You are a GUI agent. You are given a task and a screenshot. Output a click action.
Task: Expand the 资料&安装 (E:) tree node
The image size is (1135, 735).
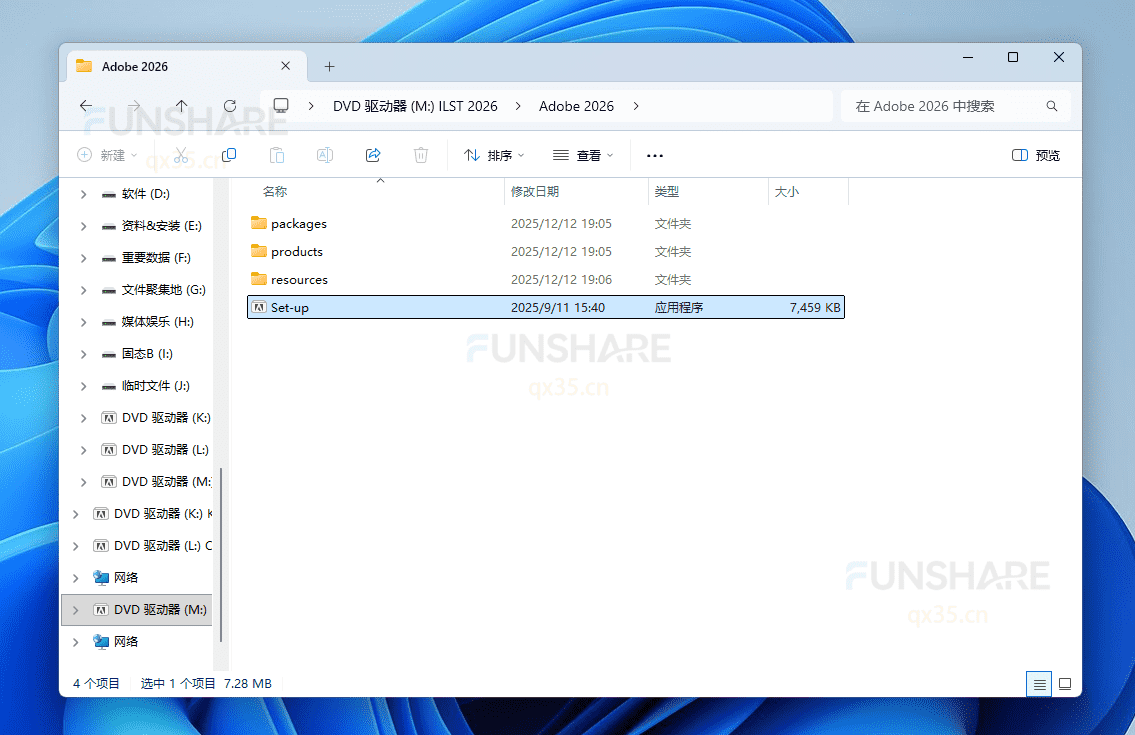click(x=83, y=226)
